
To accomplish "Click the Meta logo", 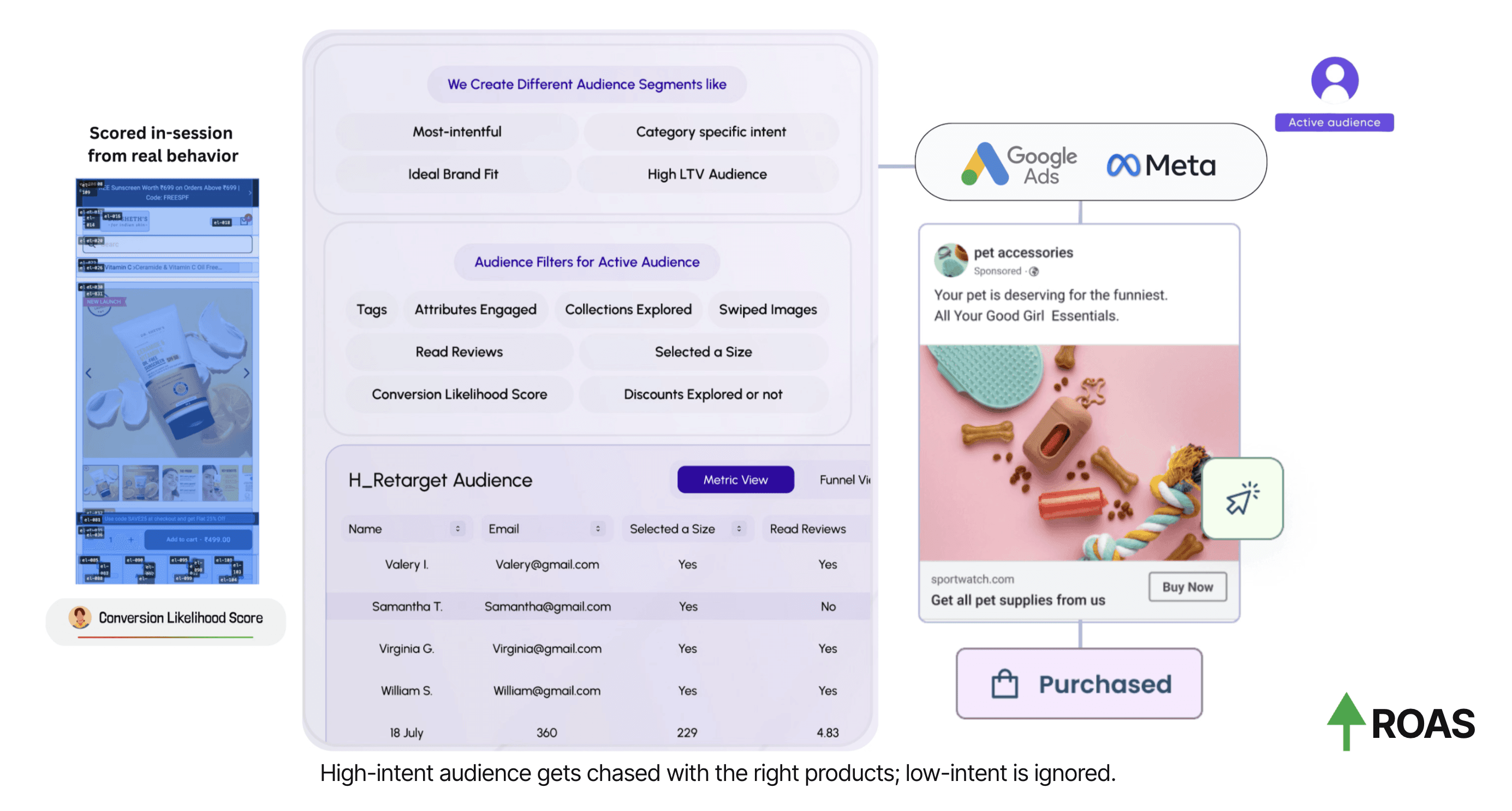I will [1160, 165].
